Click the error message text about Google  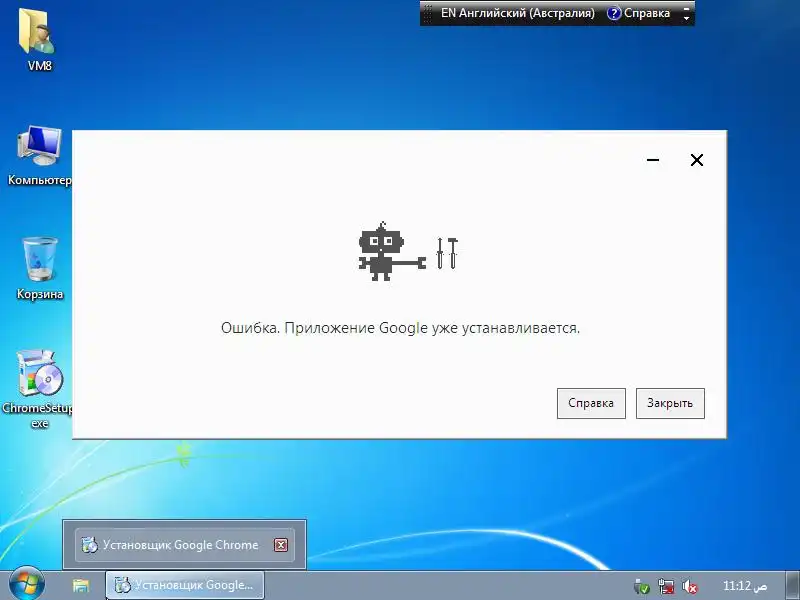(x=400, y=328)
